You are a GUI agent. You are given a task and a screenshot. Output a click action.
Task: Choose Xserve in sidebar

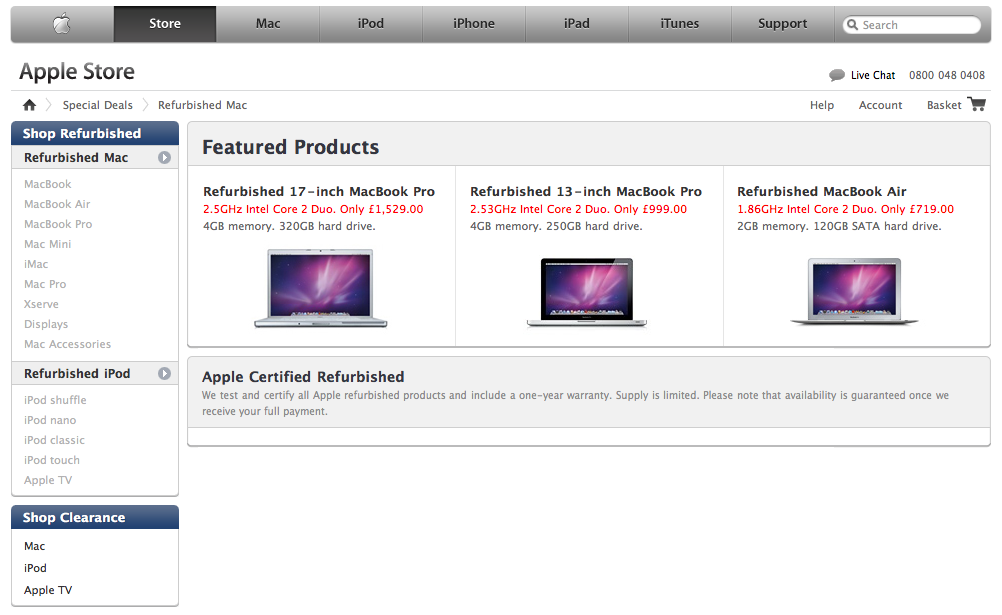pos(41,304)
